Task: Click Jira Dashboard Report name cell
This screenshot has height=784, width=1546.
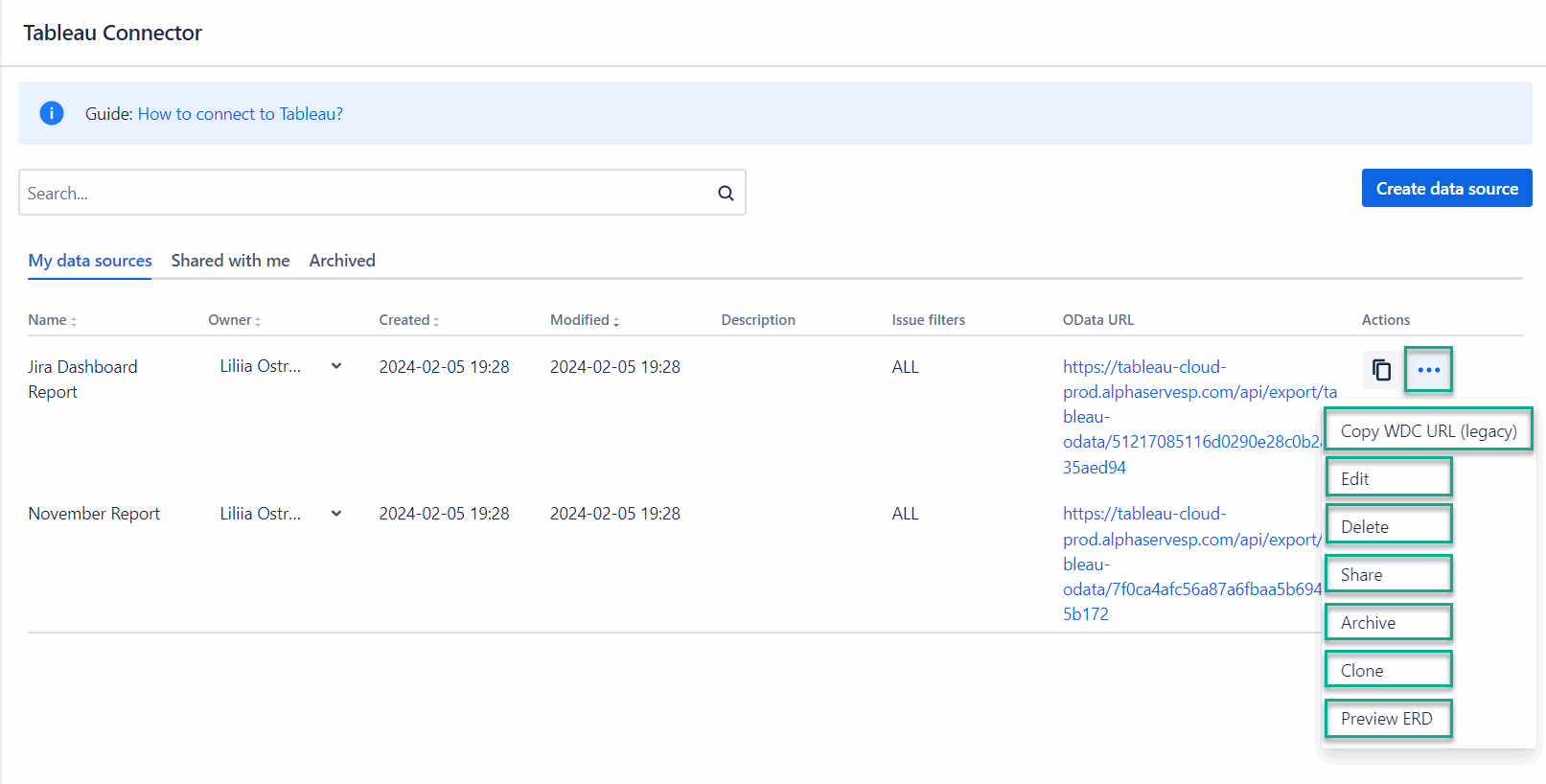Action: coord(82,379)
